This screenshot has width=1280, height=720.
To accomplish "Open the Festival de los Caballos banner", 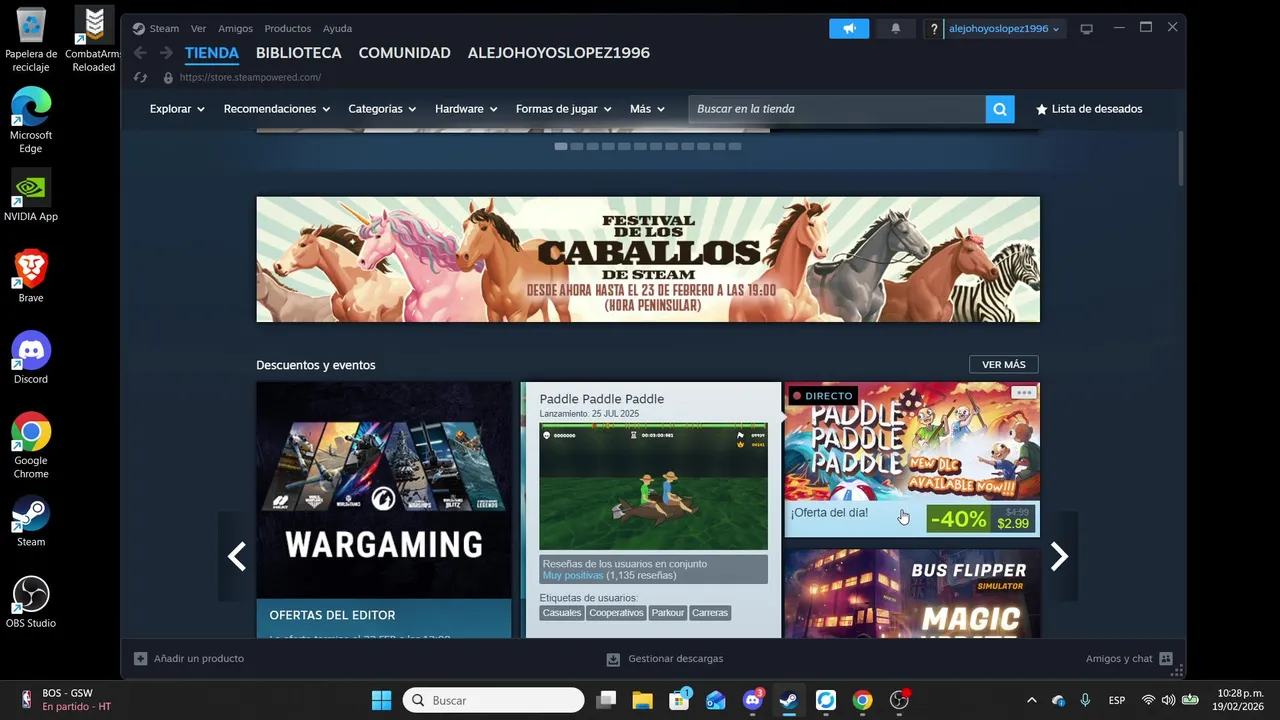I will [648, 259].
